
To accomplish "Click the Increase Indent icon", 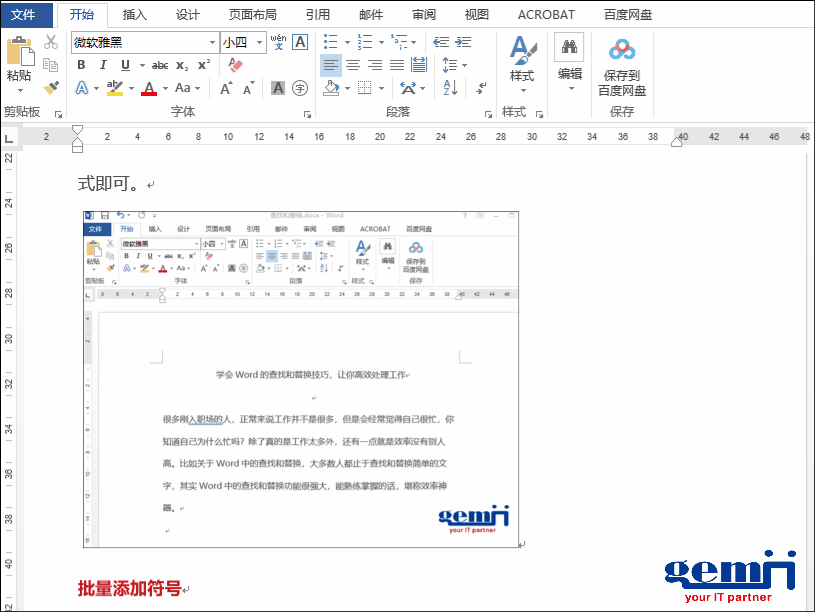I will (x=464, y=42).
